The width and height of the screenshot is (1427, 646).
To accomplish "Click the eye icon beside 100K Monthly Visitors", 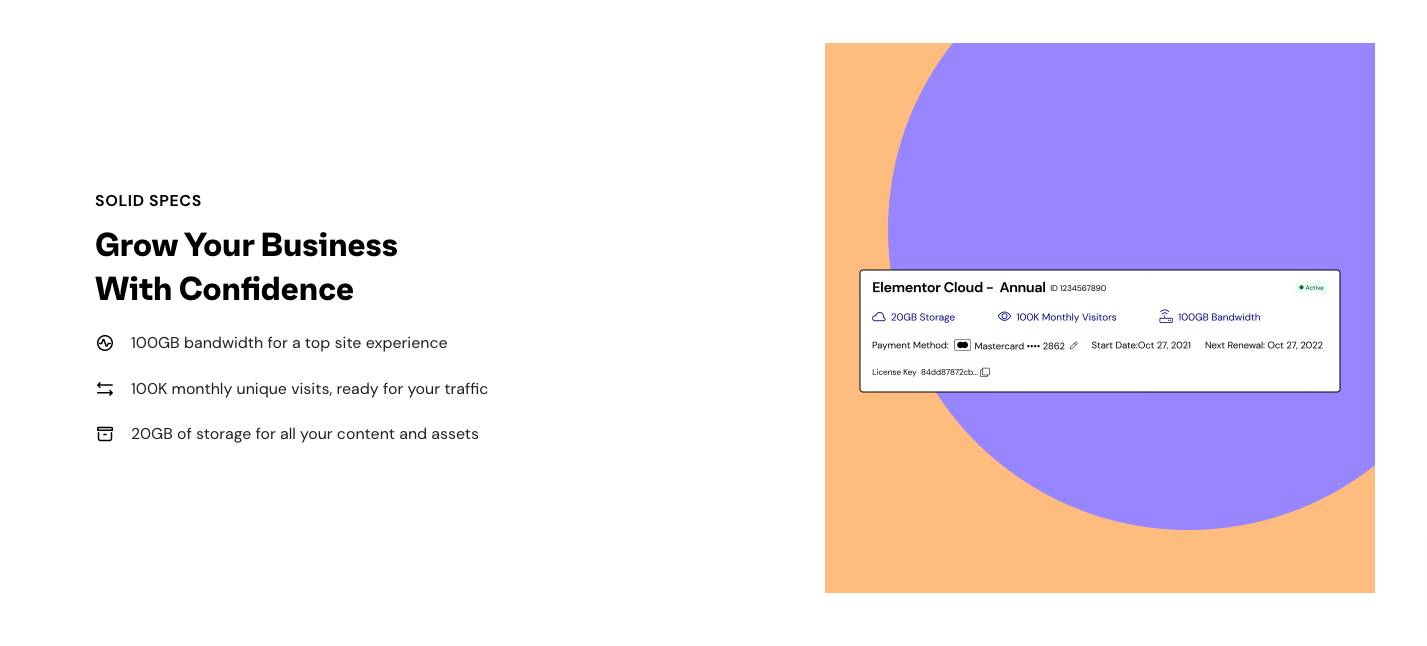I will click(x=1004, y=316).
